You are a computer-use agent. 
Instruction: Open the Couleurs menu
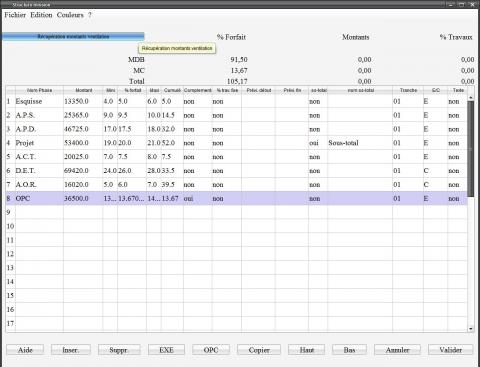(70, 15)
